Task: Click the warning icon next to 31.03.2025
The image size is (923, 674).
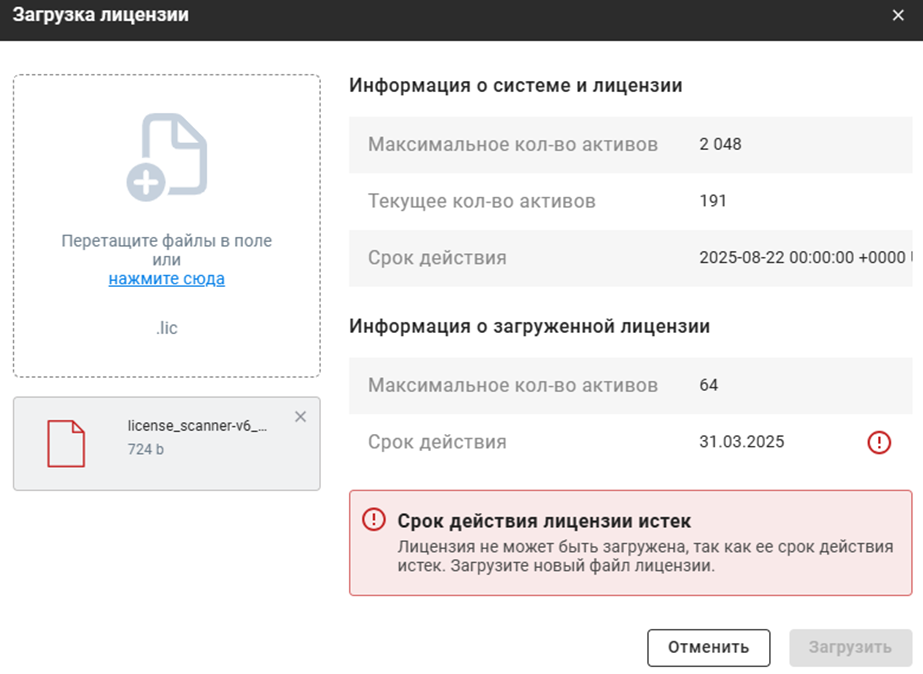Action: [879, 442]
